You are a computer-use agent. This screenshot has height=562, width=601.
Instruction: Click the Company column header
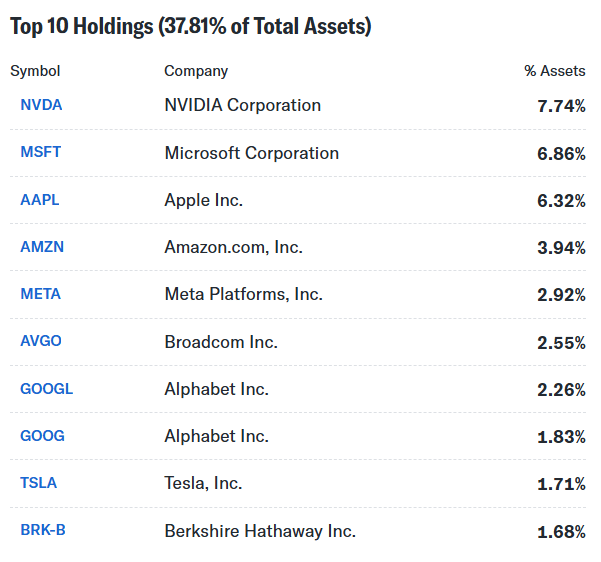196,71
